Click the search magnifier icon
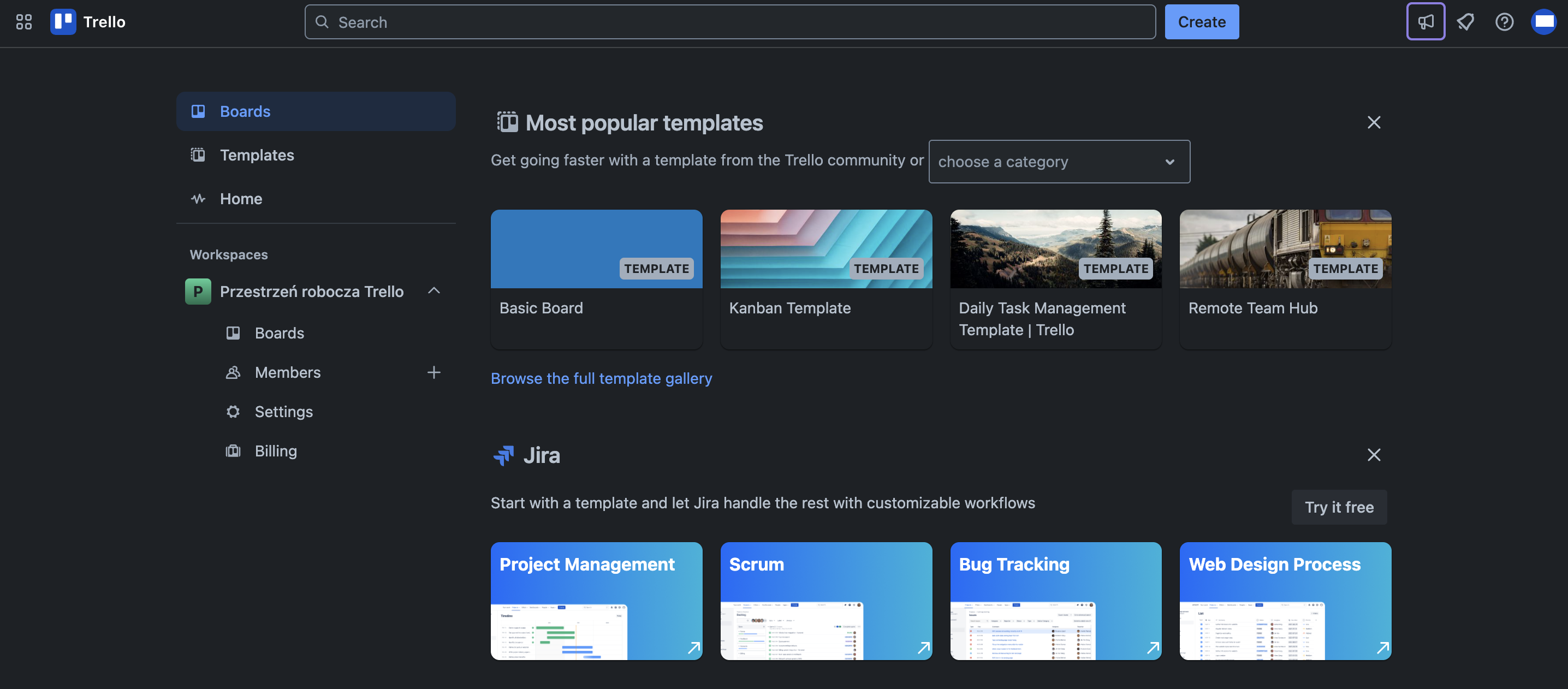1568x689 pixels. (322, 22)
